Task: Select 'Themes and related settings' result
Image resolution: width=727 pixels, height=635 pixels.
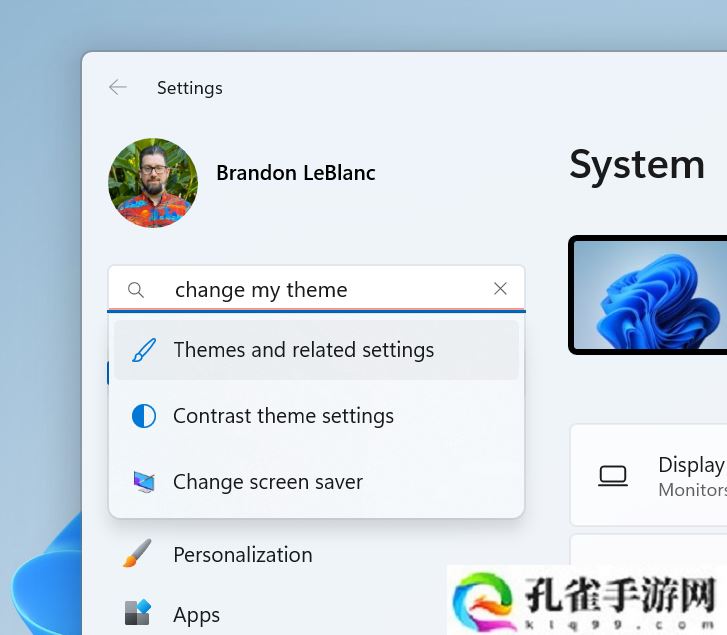Action: click(x=316, y=350)
